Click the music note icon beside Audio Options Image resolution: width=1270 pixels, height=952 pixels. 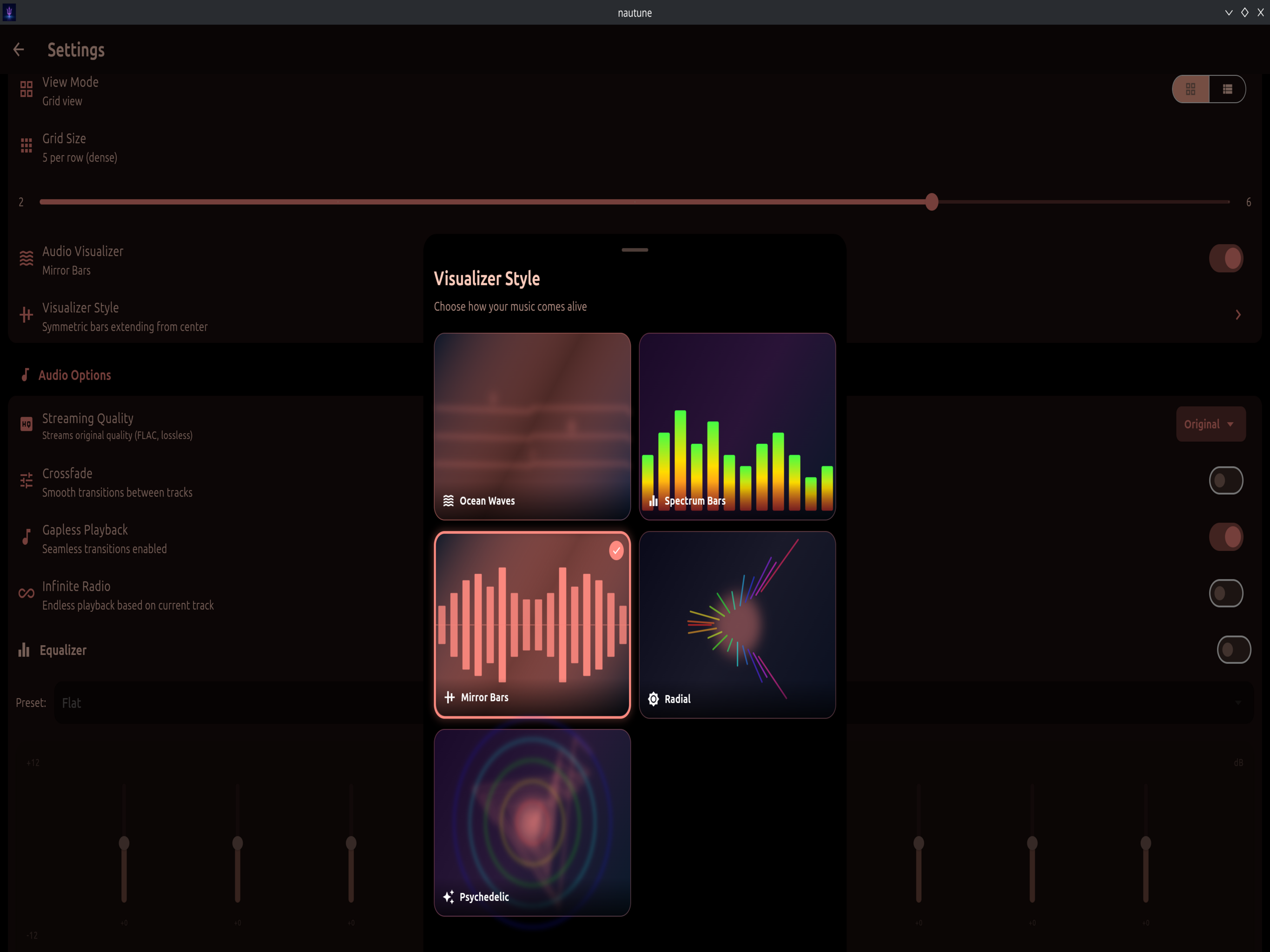[x=25, y=375]
